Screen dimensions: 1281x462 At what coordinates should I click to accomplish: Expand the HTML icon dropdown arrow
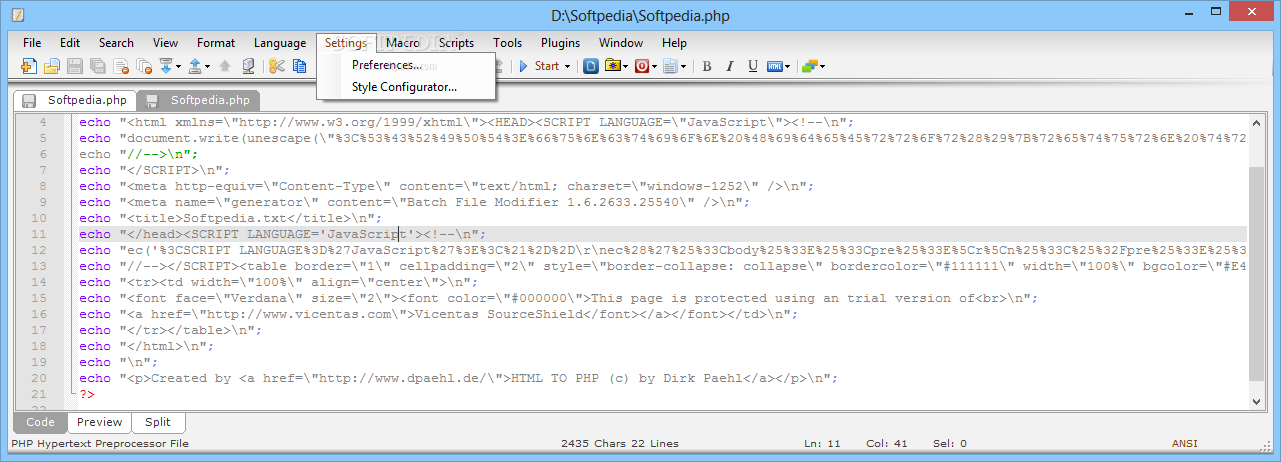787,67
